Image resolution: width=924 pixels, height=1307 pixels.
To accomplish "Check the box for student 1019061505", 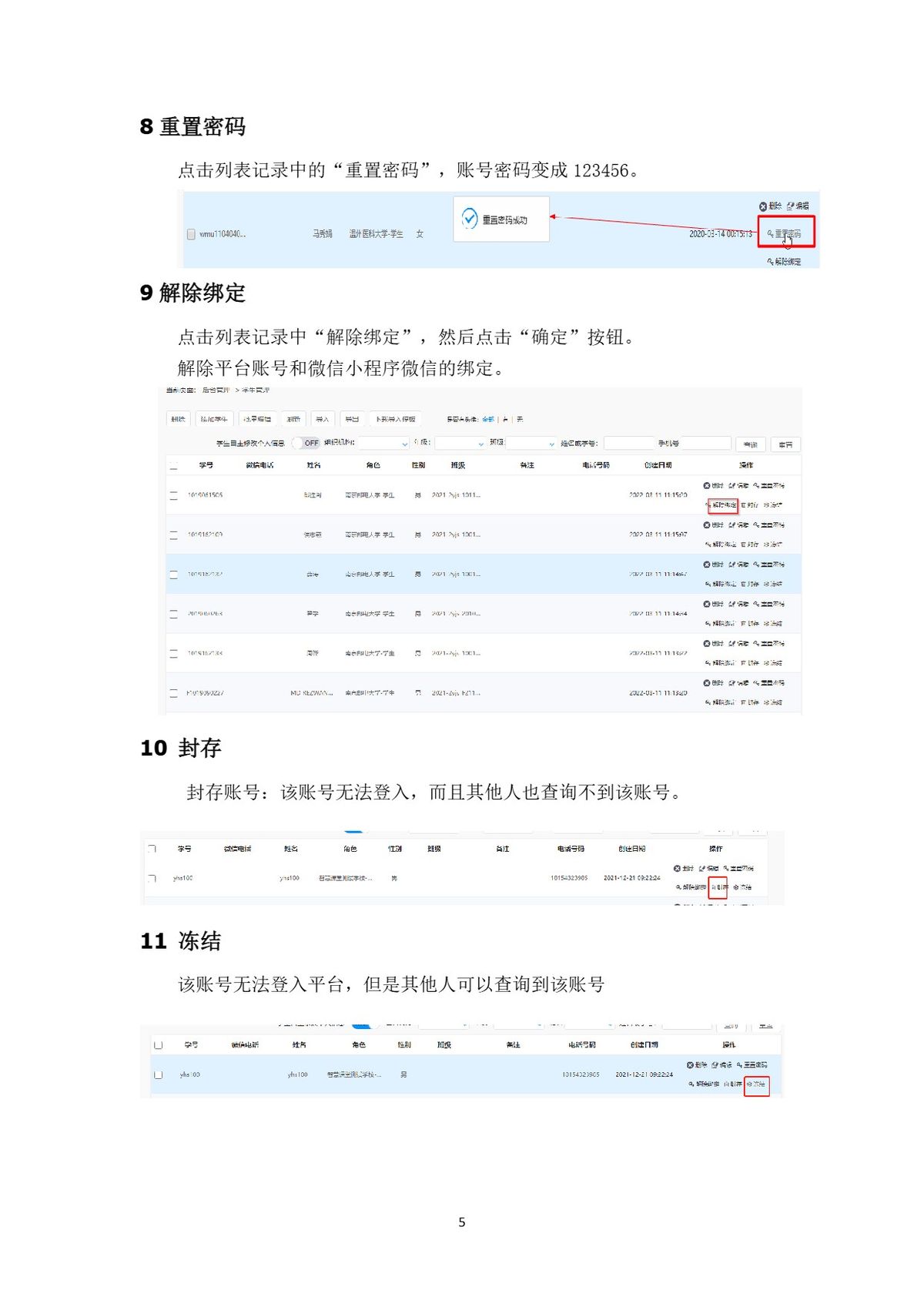I will [173, 495].
